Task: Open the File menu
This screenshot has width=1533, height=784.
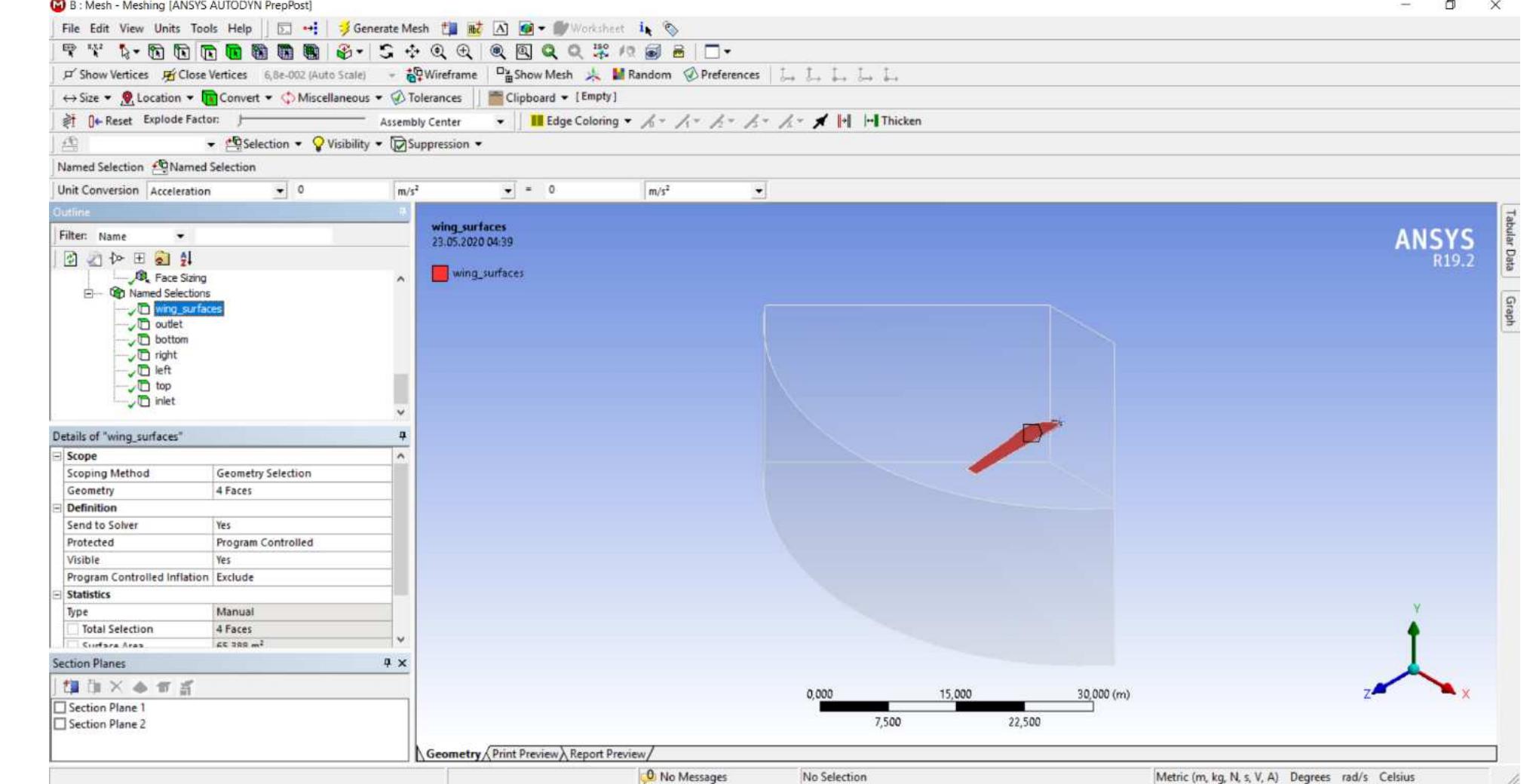Action: [71, 29]
